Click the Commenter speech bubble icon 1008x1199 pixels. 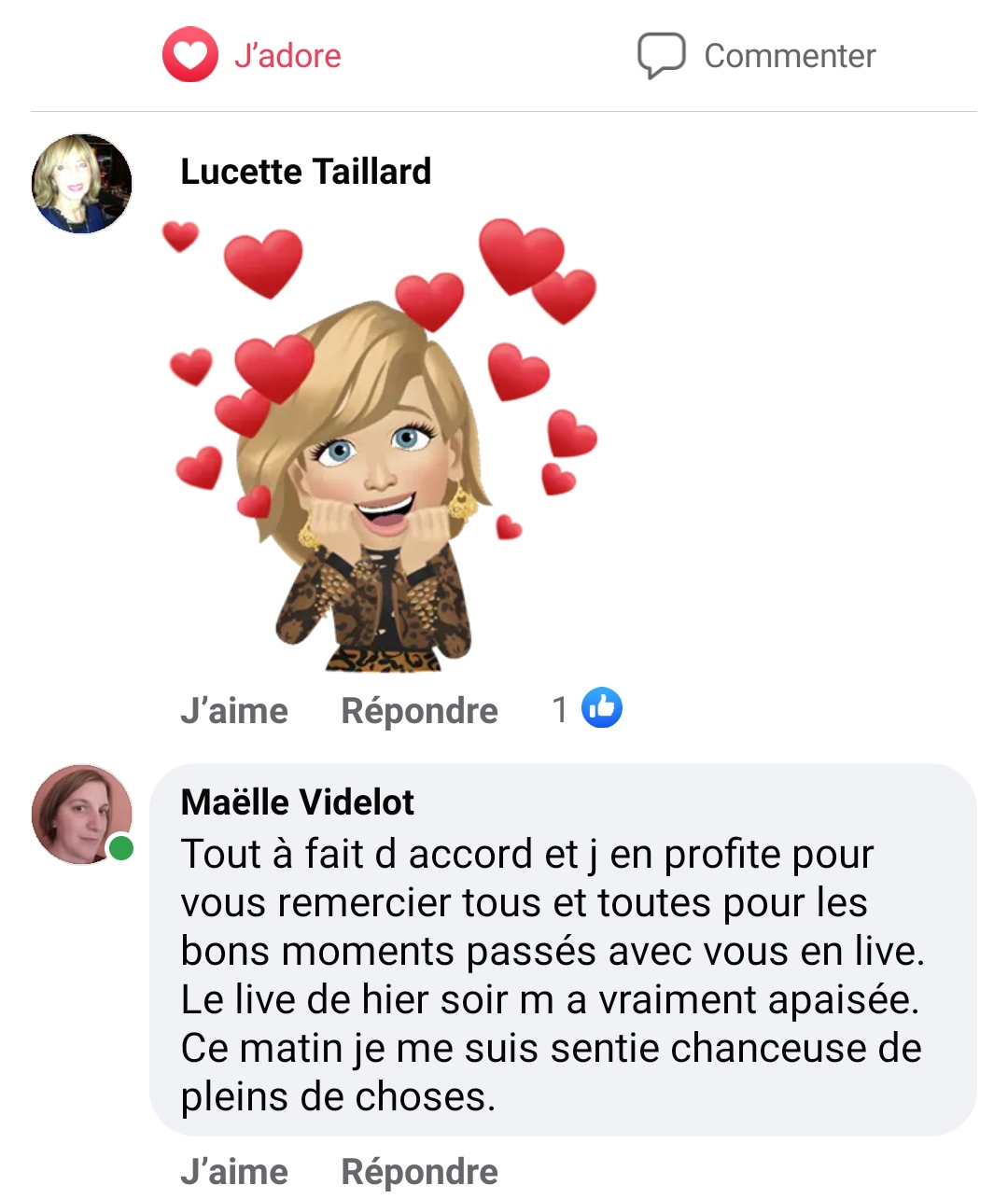click(x=661, y=55)
